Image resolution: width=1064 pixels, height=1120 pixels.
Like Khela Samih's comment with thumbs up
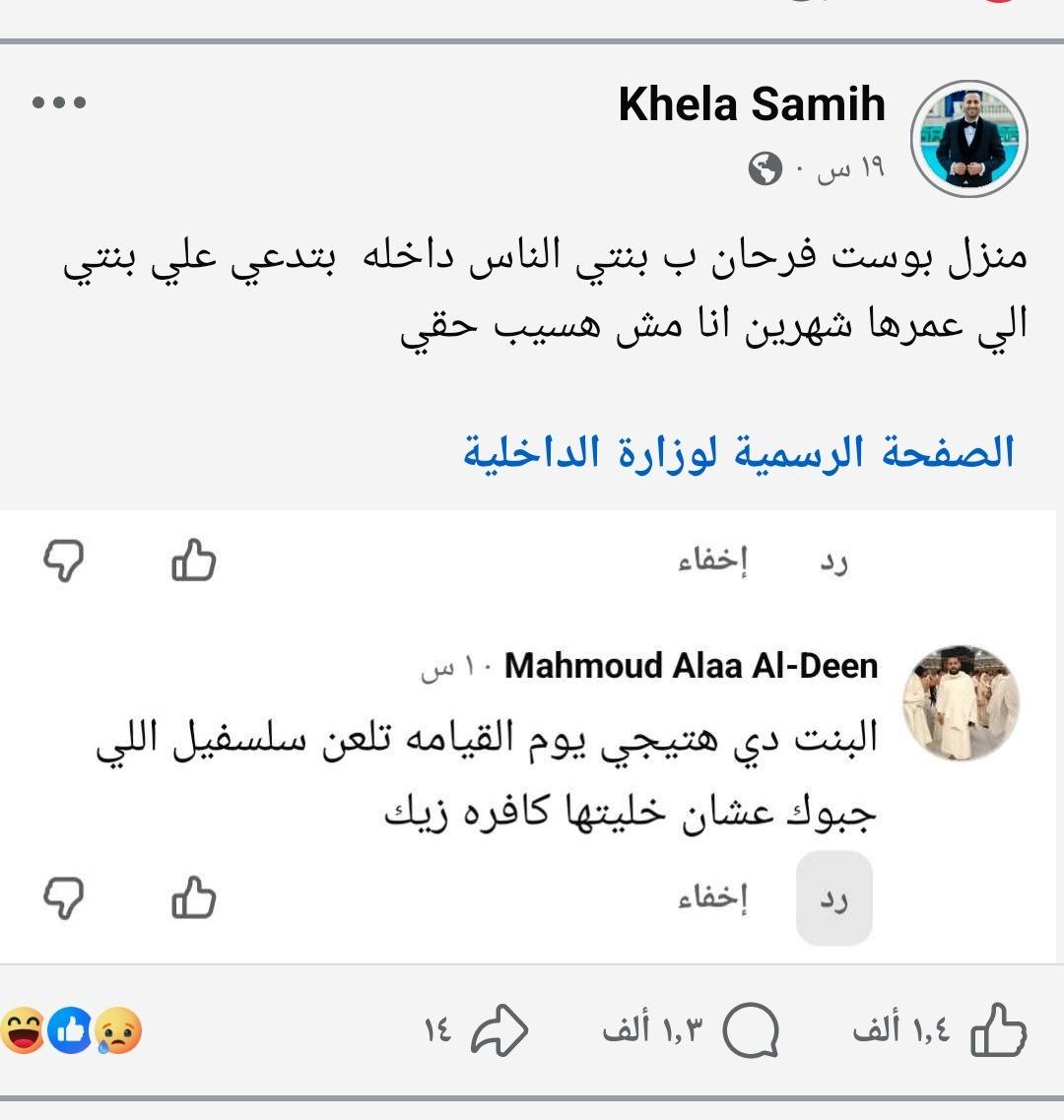coord(193,561)
